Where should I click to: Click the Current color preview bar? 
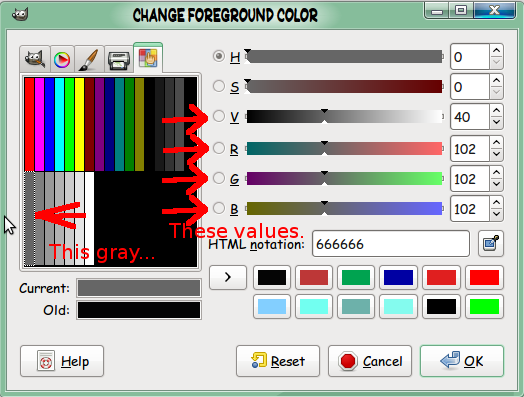pyautogui.click(x=139, y=288)
